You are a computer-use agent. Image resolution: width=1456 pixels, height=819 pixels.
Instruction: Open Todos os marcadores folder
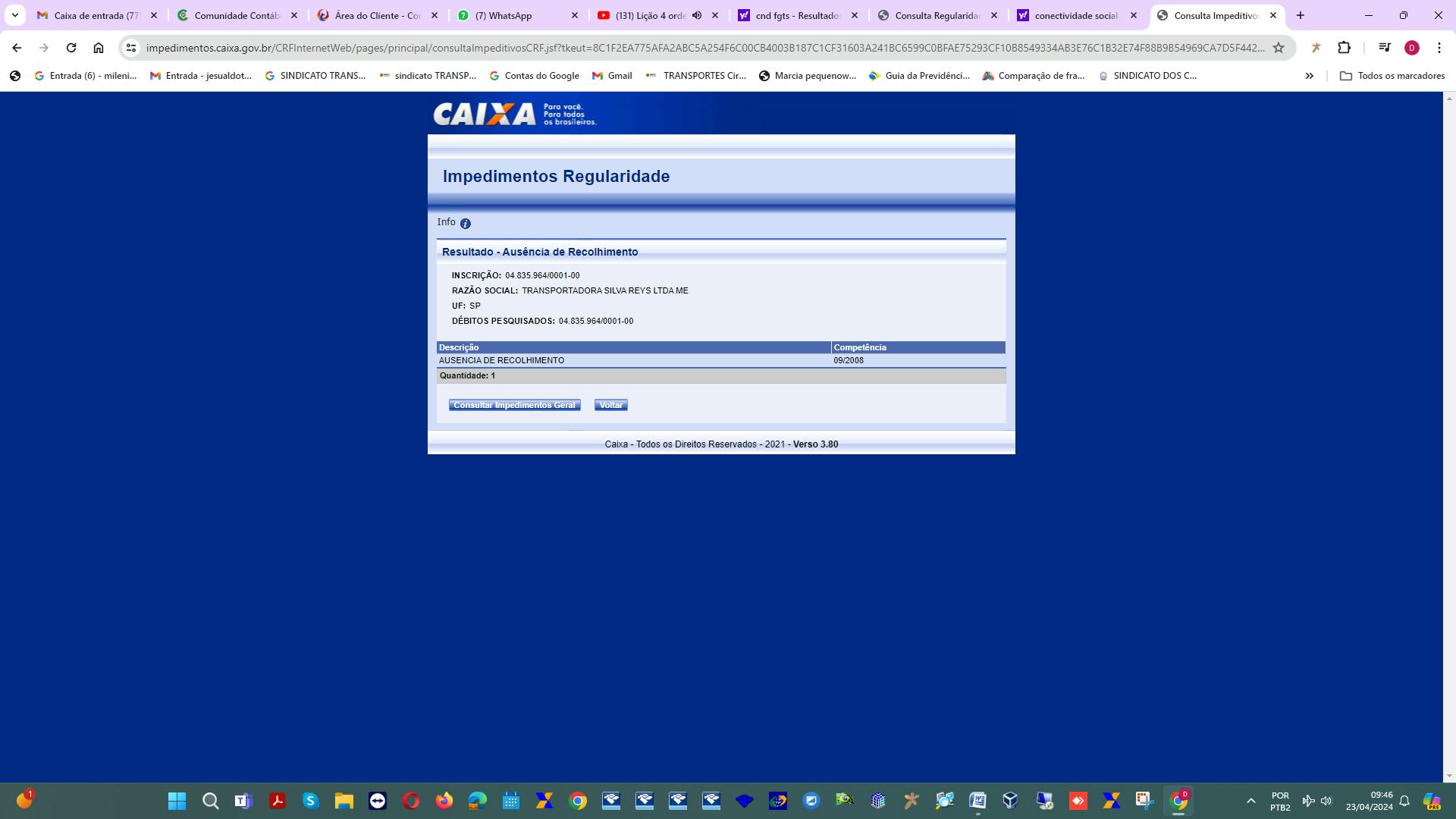[1392, 76]
